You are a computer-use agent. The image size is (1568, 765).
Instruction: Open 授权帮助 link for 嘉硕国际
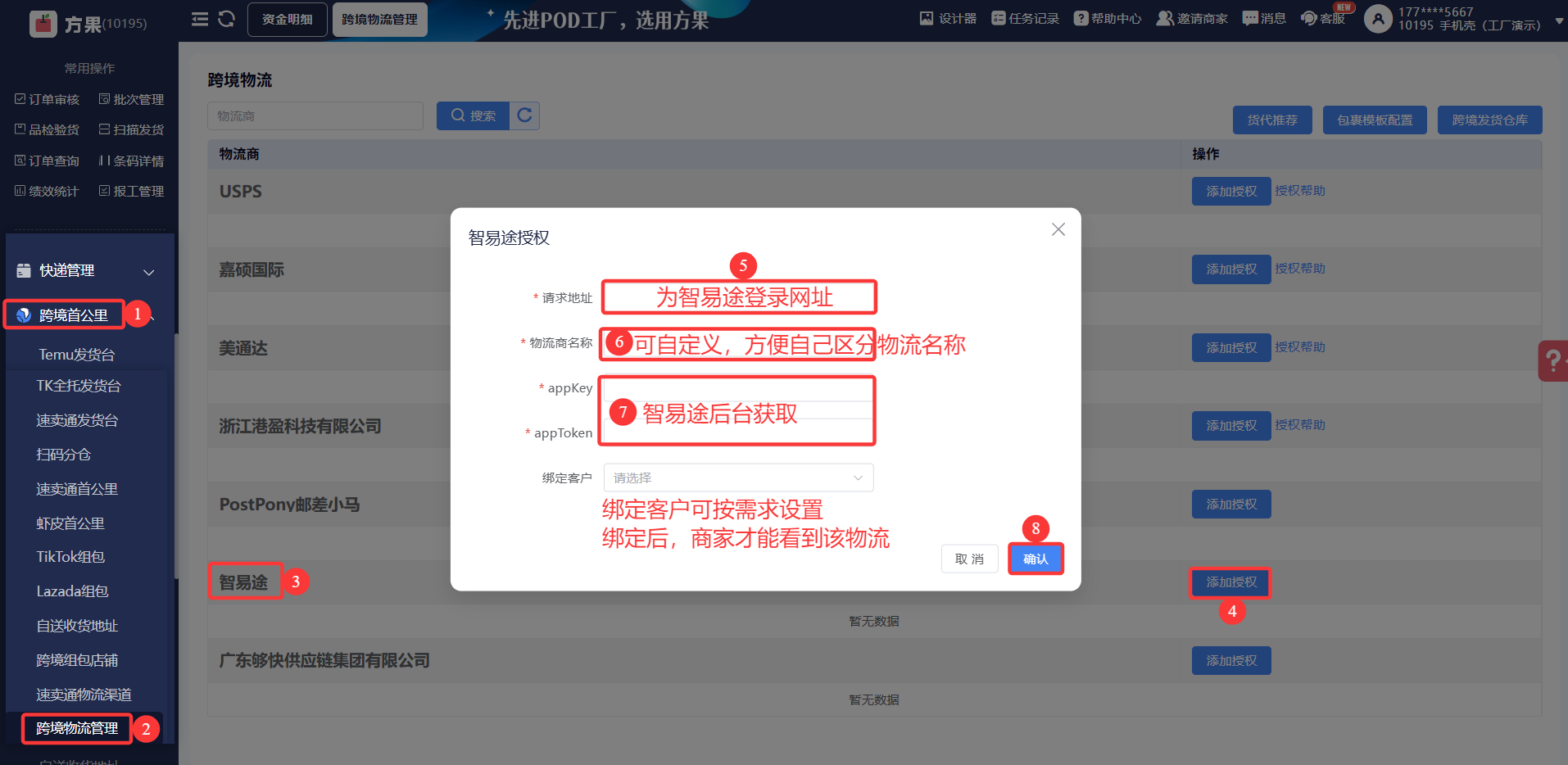click(x=1300, y=268)
